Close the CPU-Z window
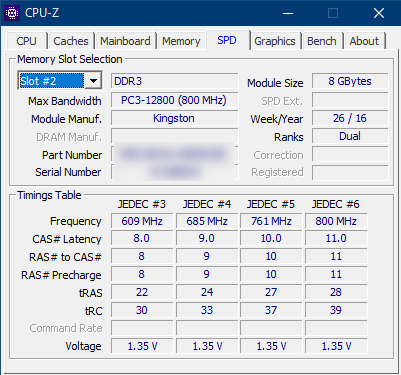The height and width of the screenshot is (375, 401). 379,13
